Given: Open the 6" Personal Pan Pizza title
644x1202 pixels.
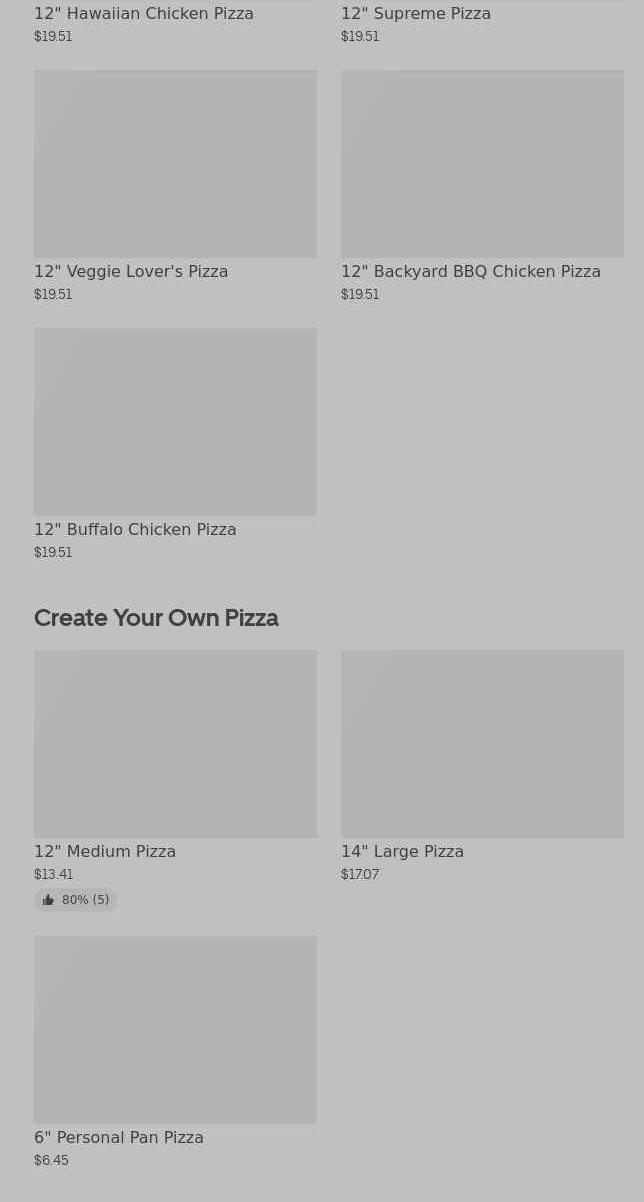Looking at the screenshot, I should point(119,1138).
